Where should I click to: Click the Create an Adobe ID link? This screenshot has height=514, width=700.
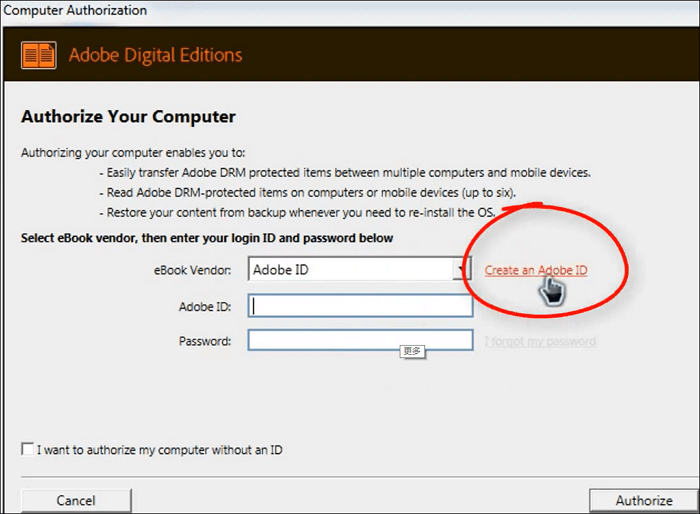tap(536, 270)
